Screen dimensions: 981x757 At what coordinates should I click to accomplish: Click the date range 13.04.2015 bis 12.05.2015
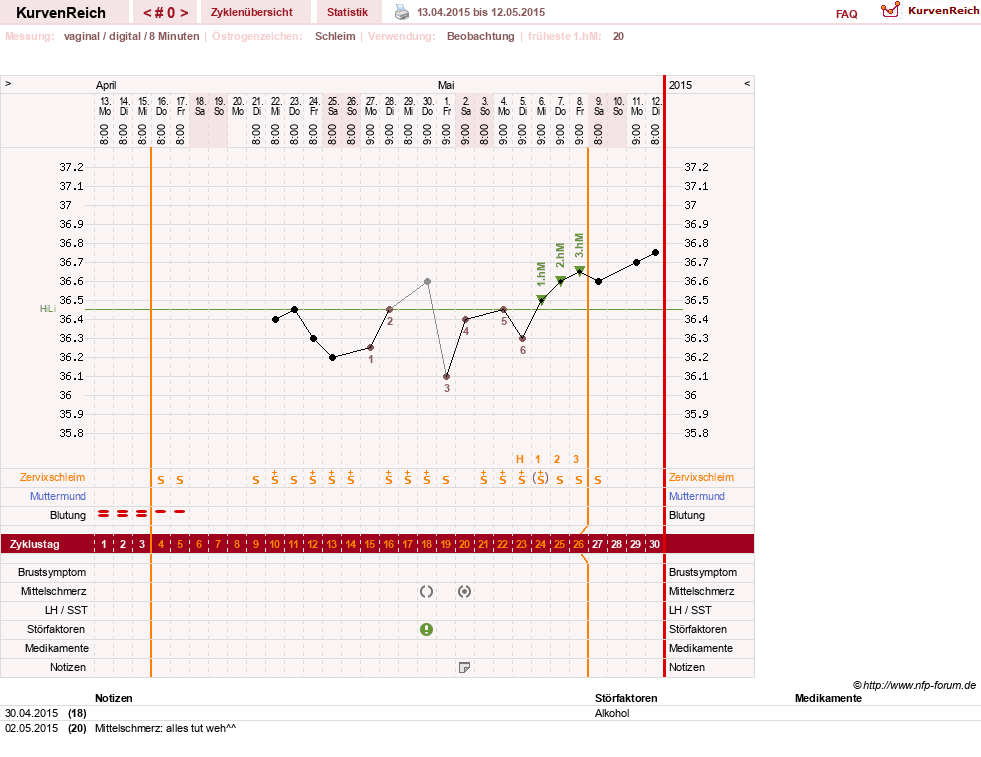[x=481, y=12]
